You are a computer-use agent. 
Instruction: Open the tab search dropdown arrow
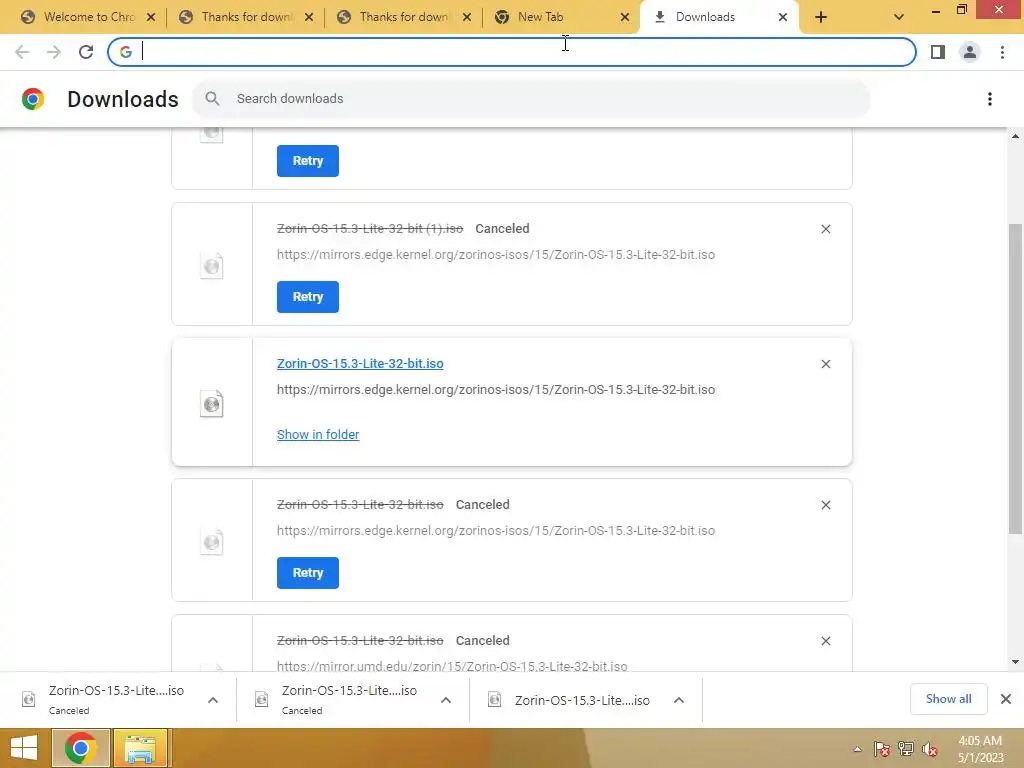click(899, 18)
